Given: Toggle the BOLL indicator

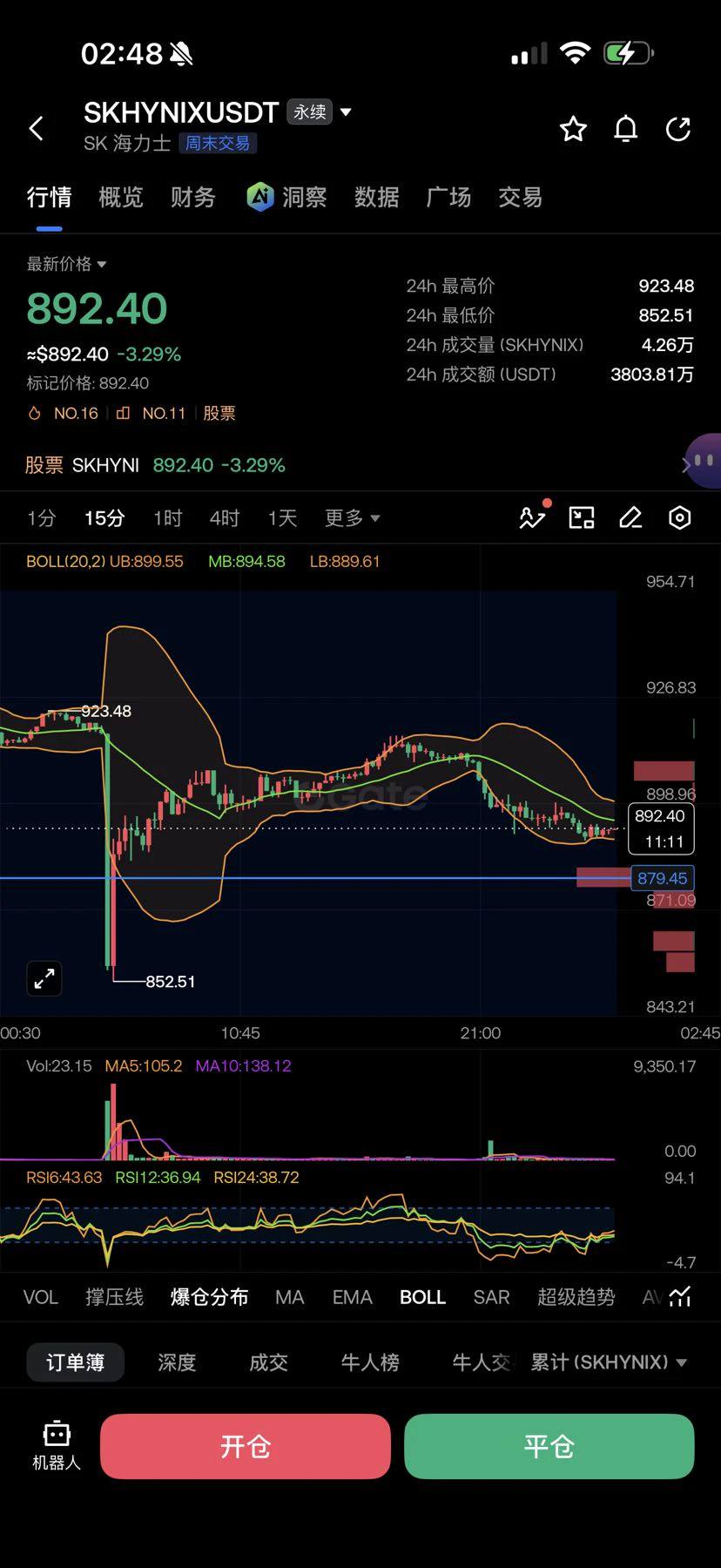Looking at the screenshot, I should tap(423, 1297).
